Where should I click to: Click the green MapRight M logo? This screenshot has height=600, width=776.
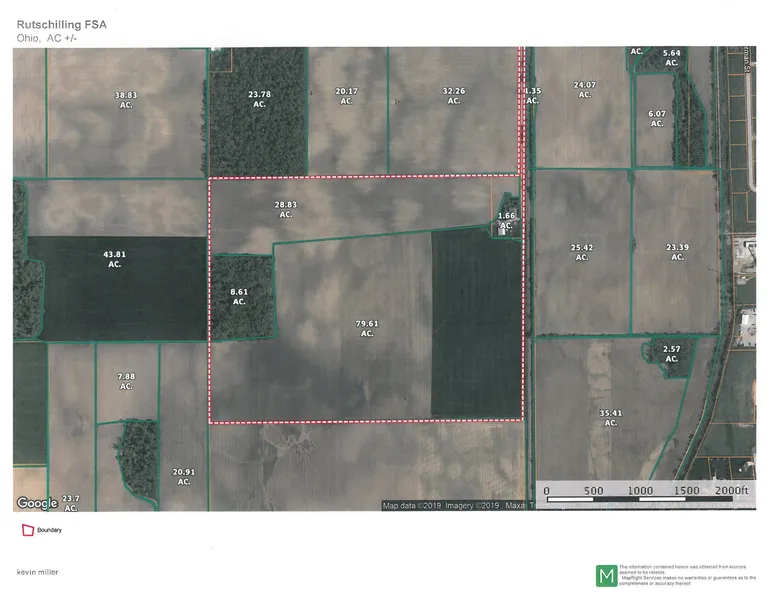click(606, 576)
